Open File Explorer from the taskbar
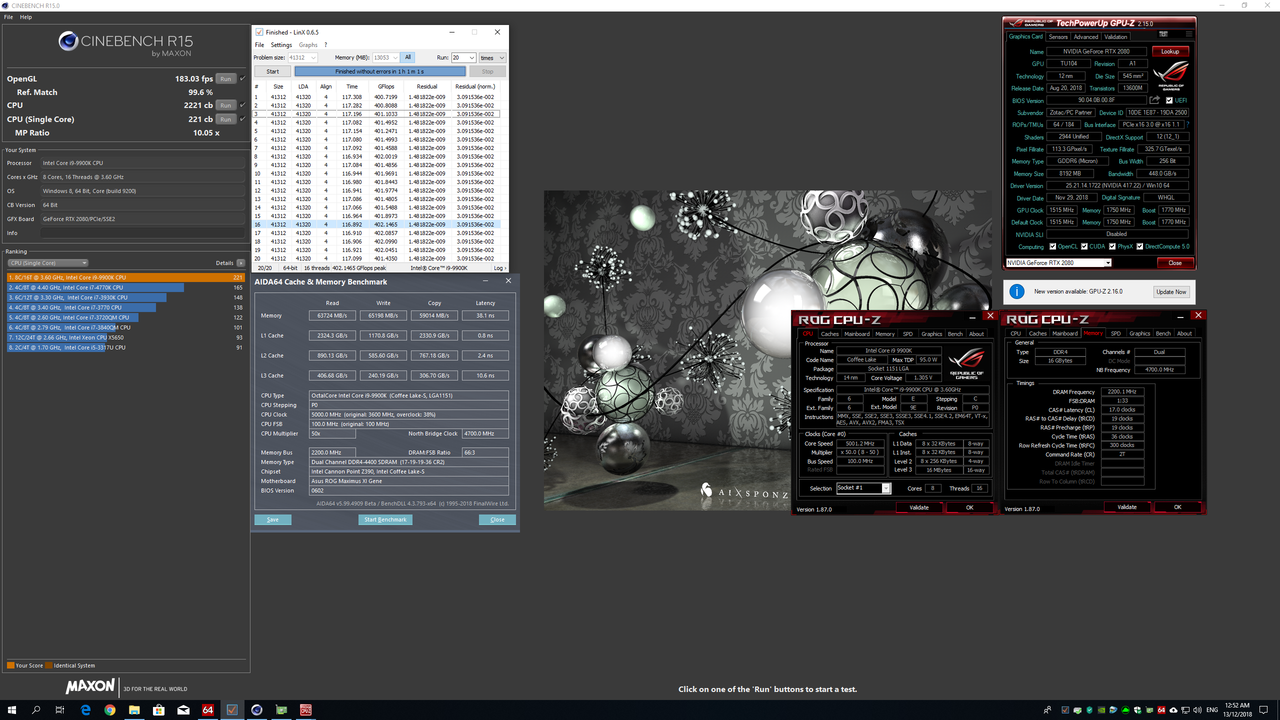Screen dimensions: 1280x720 click(x=135, y=710)
